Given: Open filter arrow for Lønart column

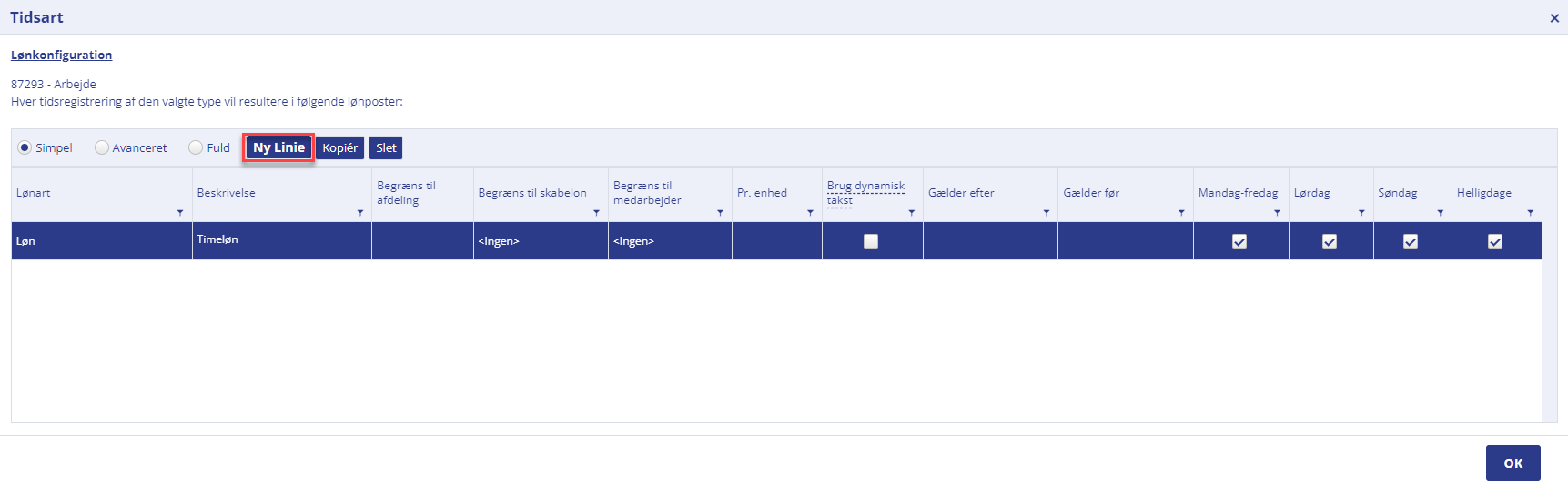Looking at the screenshot, I should (x=180, y=213).
